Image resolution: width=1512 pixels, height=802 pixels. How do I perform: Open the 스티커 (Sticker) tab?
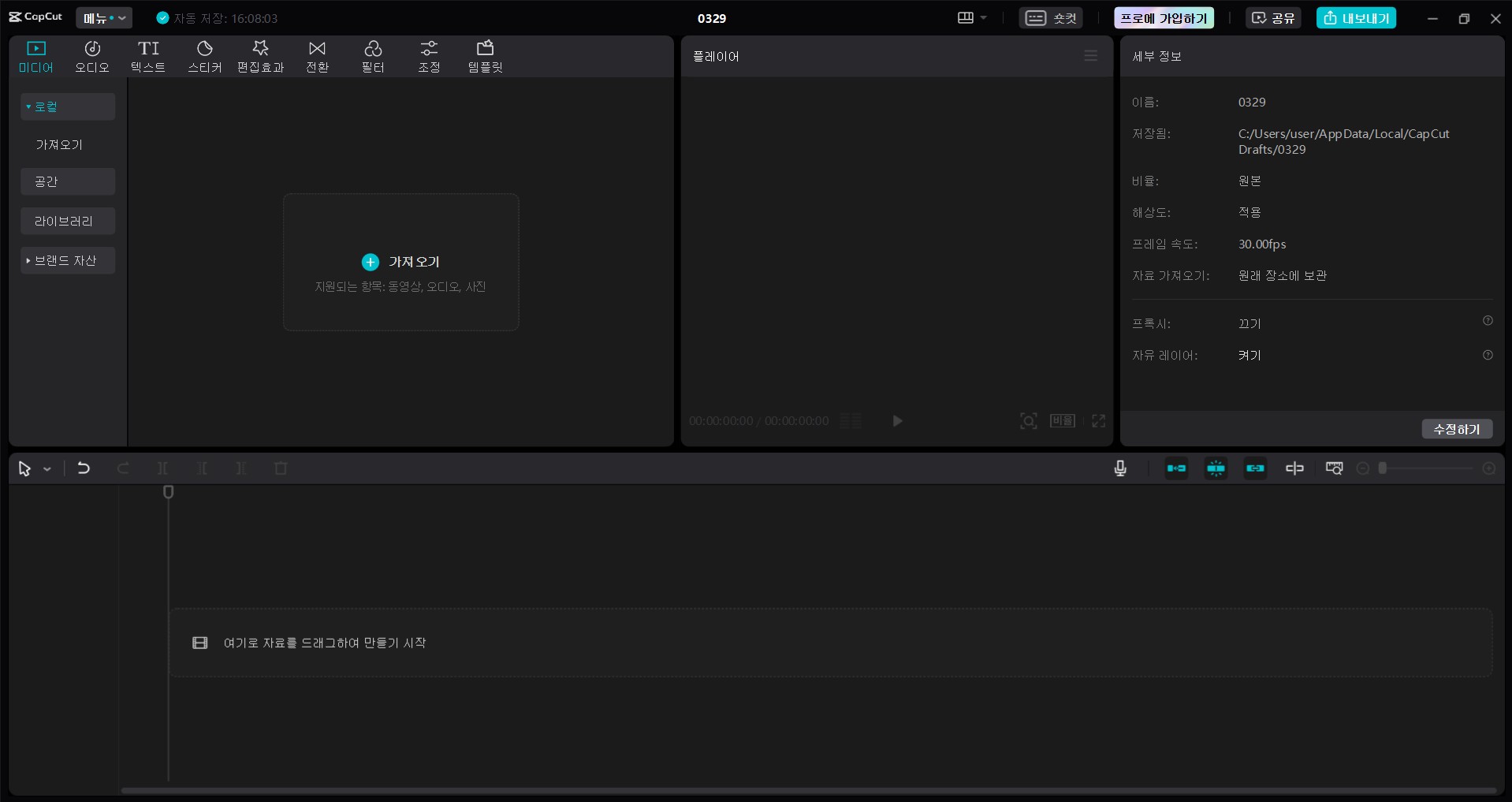[205, 57]
